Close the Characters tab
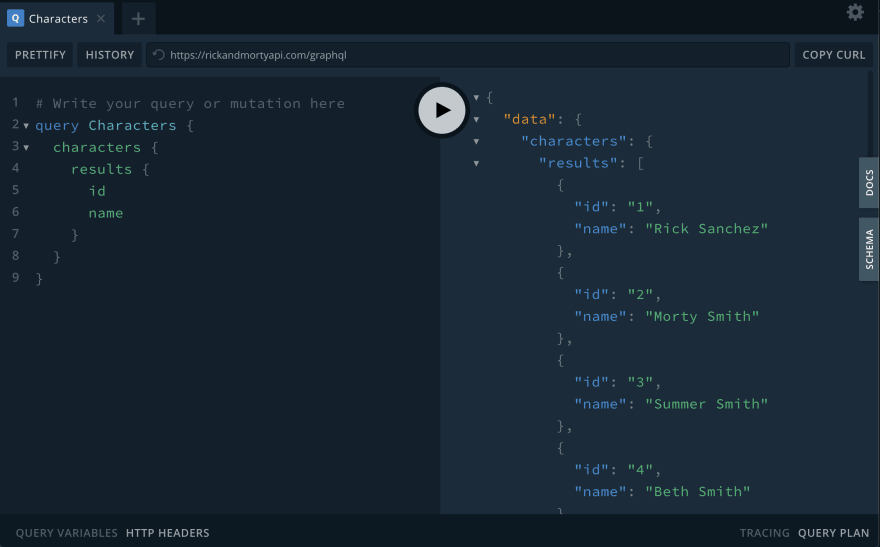Image resolution: width=880 pixels, height=547 pixels. [x=101, y=19]
